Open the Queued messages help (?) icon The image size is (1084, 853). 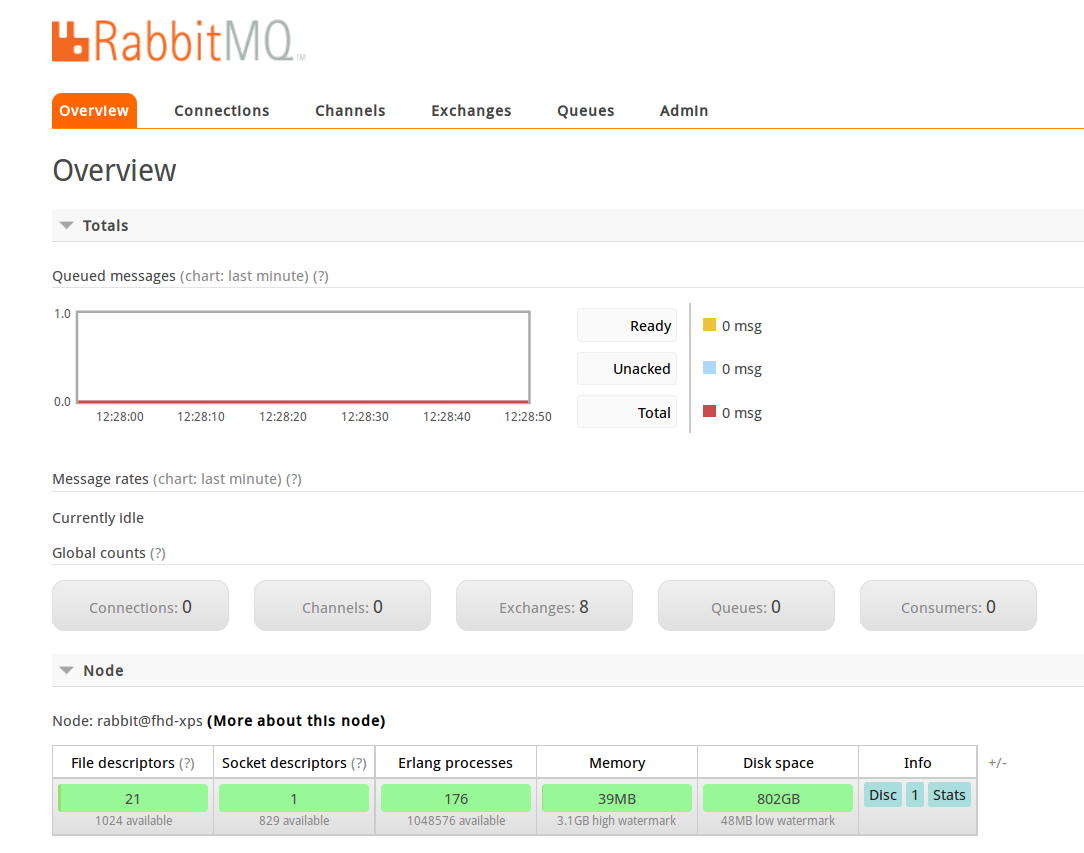point(320,275)
